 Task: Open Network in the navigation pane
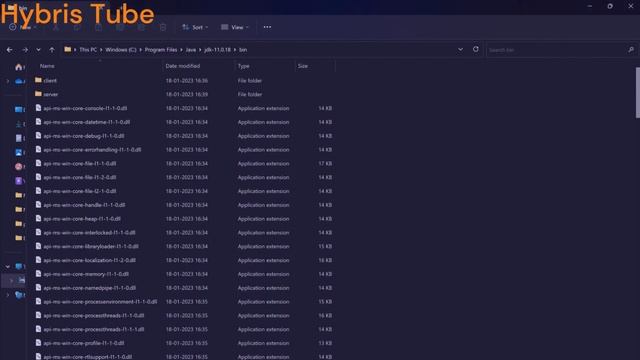pos(19,295)
